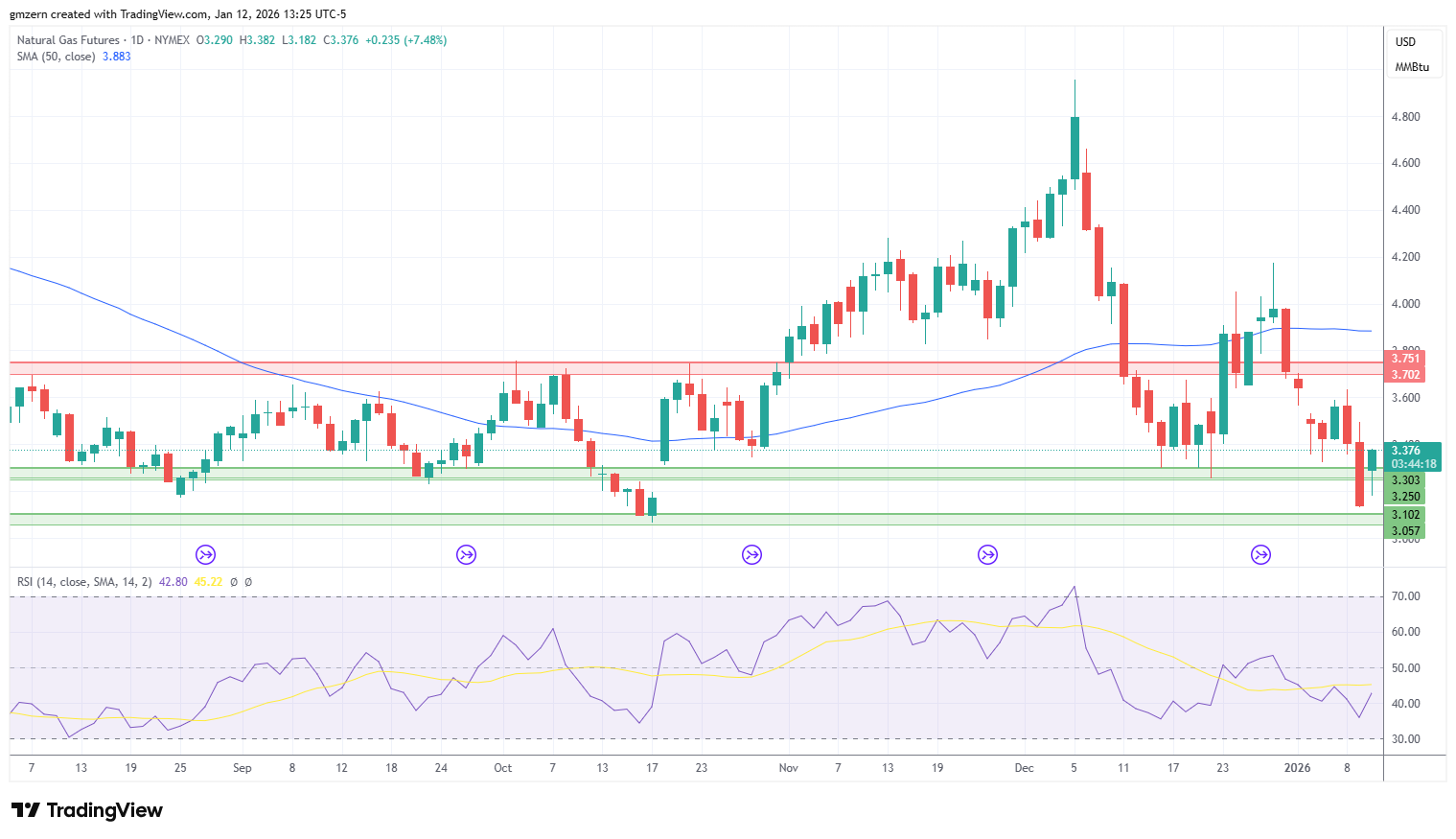Viewport: 1456px width, 839px height.
Task: Click the close value C3.376 in the legend
Action: point(341,40)
